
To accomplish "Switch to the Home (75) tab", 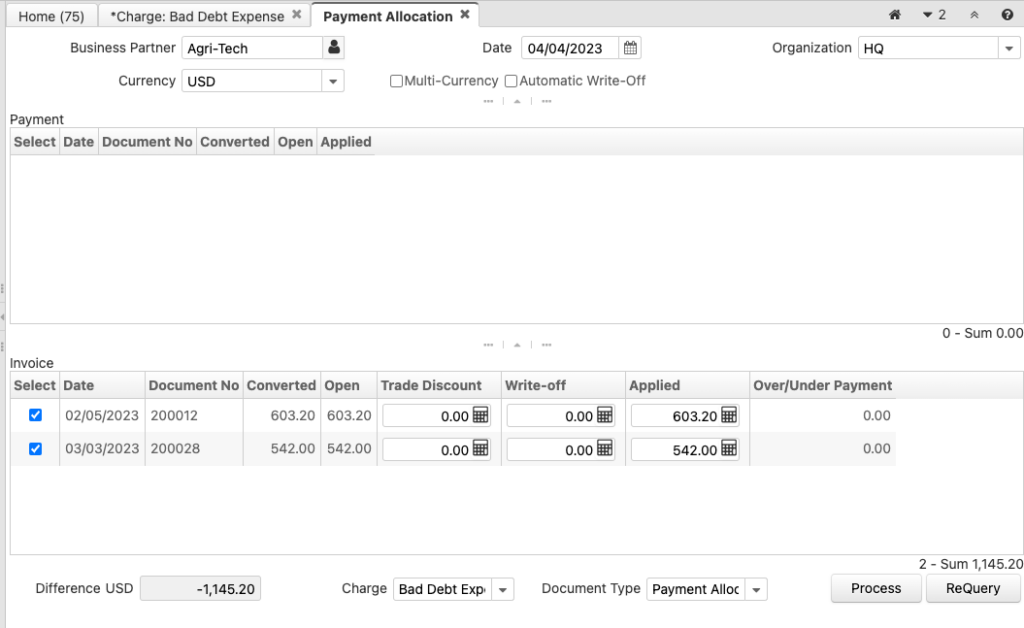I will tap(51, 16).
